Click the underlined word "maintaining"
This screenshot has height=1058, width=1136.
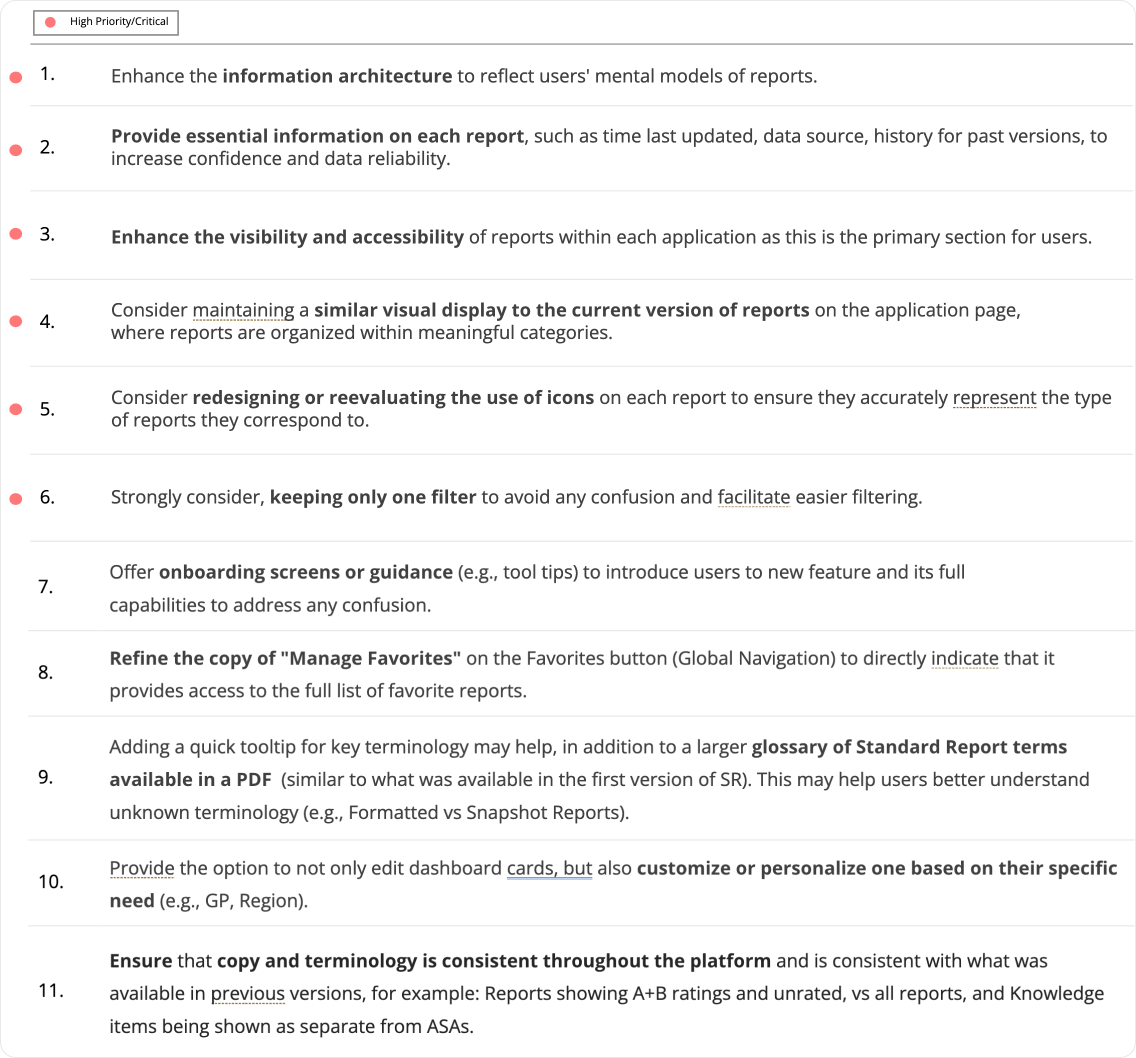pos(243,310)
